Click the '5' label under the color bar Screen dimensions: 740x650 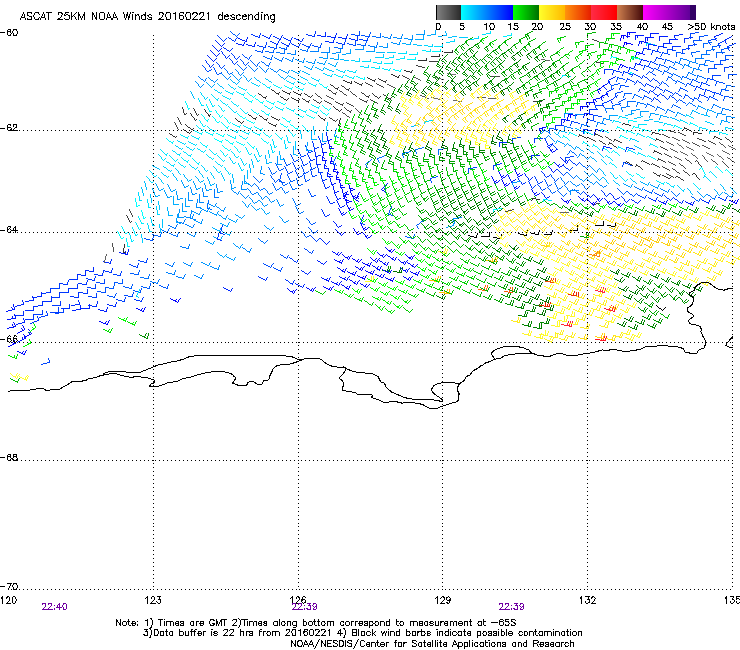tap(462, 27)
